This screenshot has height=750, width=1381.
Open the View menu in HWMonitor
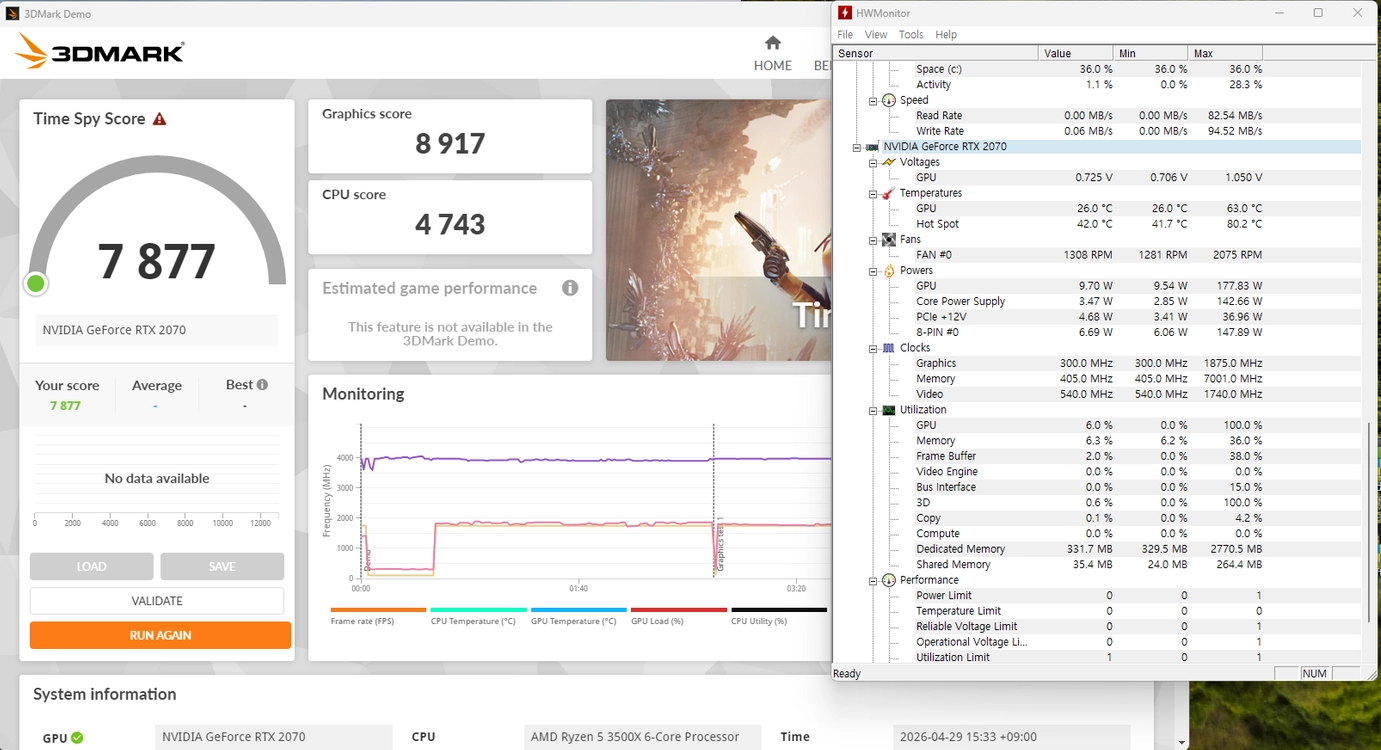point(876,35)
